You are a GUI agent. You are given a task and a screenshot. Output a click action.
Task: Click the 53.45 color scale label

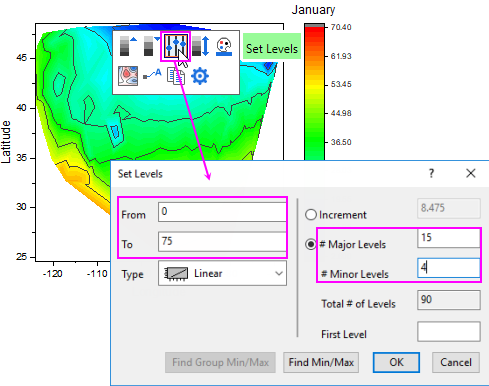pyautogui.click(x=341, y=84)
